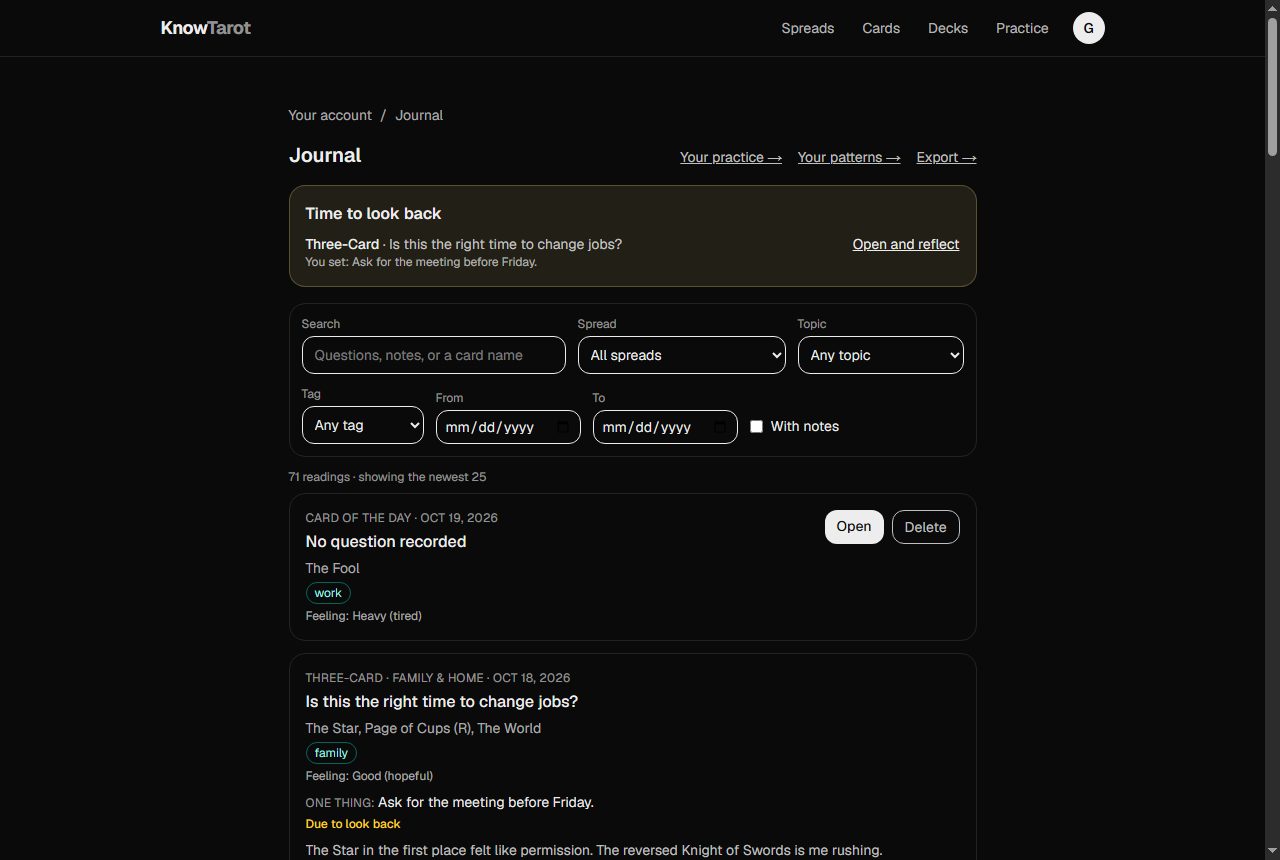This screenshot has height=860, width=1280.
Task: Navigate to Practice
Action: coord(1022,28)
